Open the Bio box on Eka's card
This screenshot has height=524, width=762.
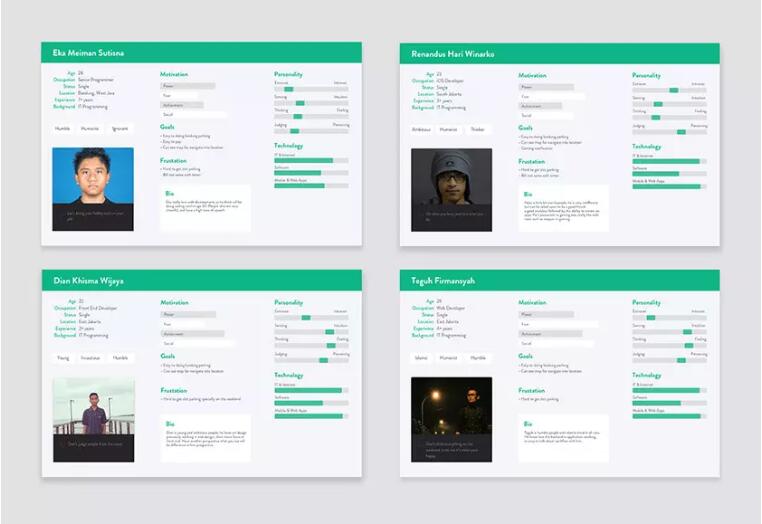pos(205,207)
